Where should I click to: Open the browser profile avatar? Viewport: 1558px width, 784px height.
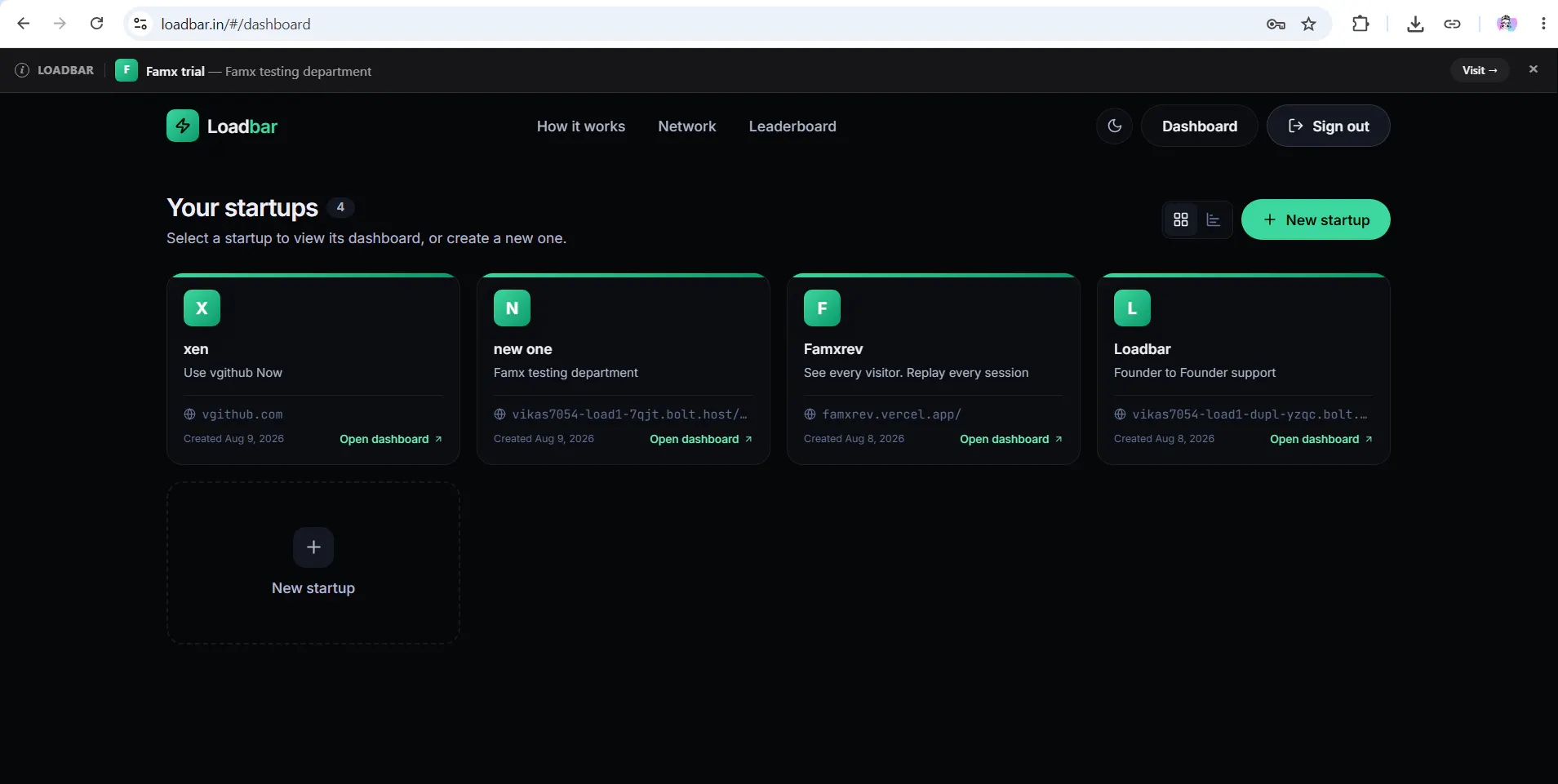tap(1507, 24)
